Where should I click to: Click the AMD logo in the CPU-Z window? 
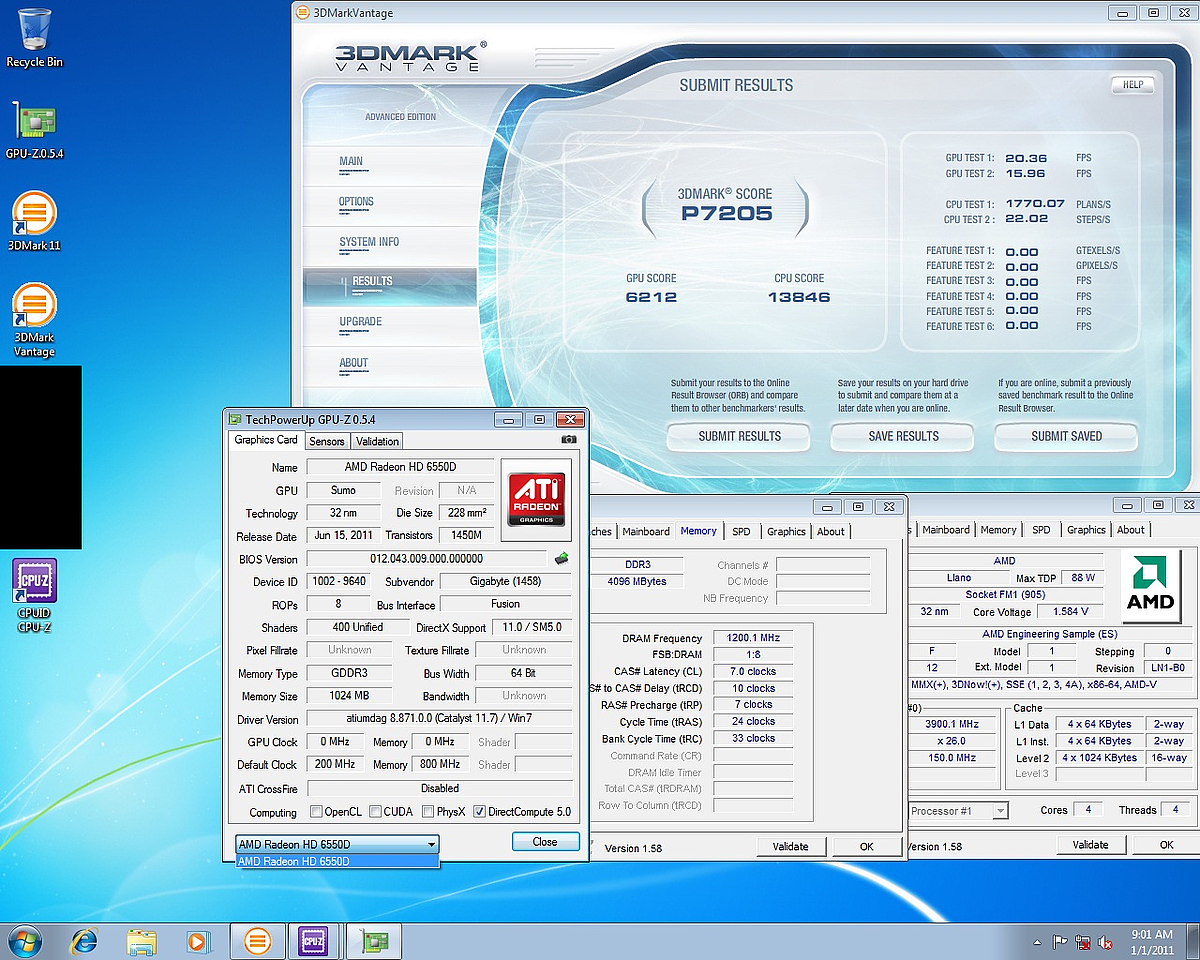pos(1150,585)
